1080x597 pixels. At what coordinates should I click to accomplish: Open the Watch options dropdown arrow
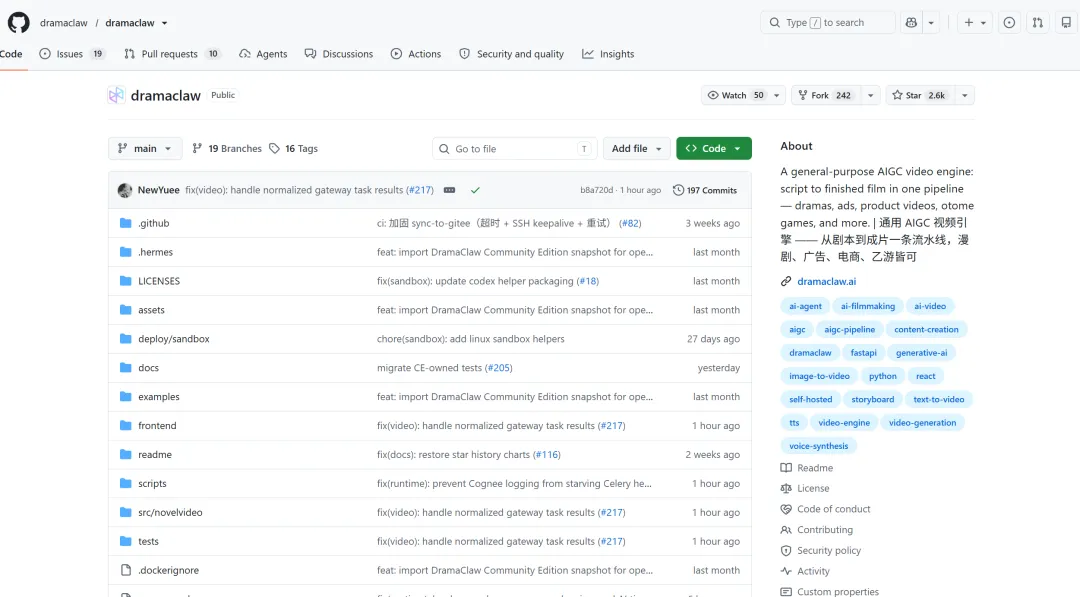[776, 95]
